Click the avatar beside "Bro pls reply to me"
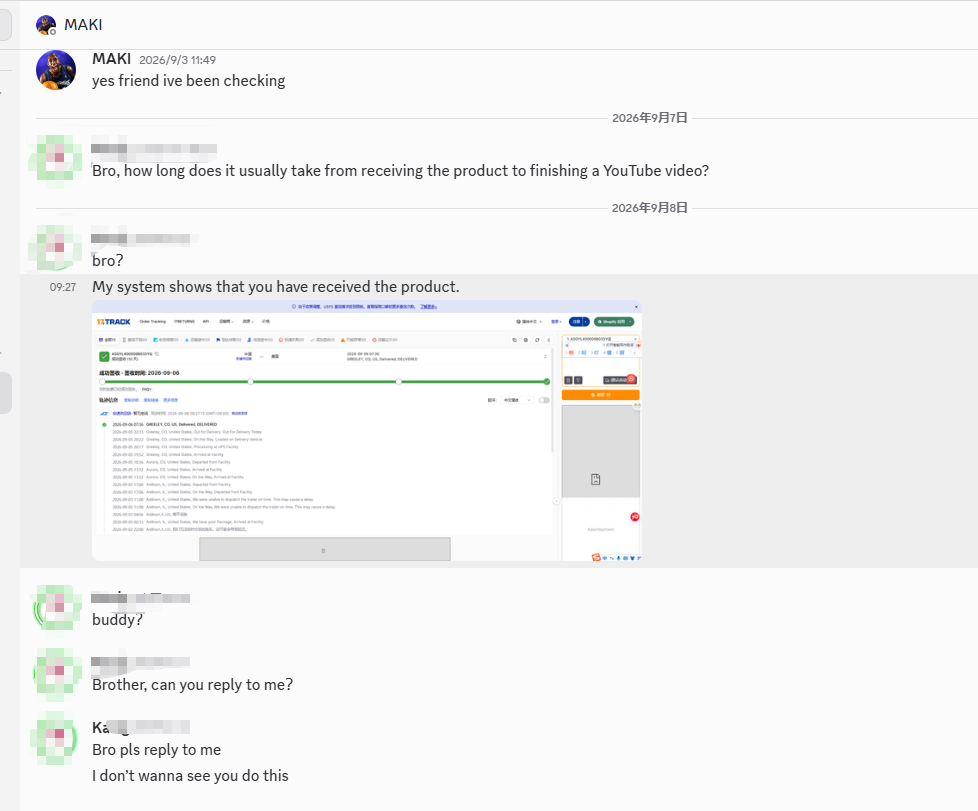The width and height of the screenshot is (978, 811). pos(56,738)
